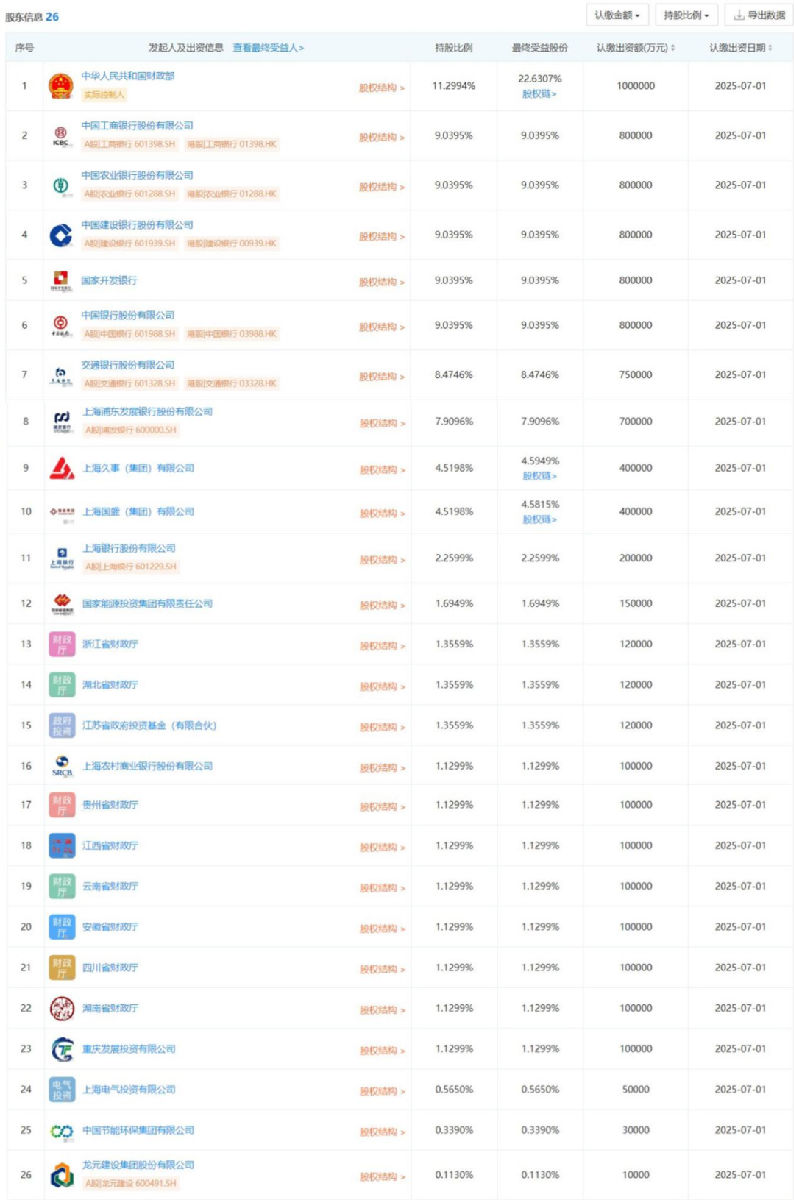Click the 中华人民共和国财政部 national emblem logo
Image resolution: width=794 pixels, height=1200 pixels.
coord(62,86)
